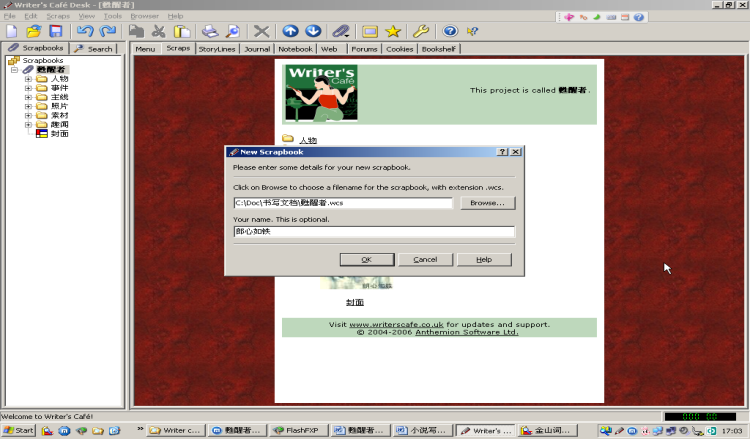Click the Move Up blue arrow icon
The image size is (750, 439).
coord(290,31)
